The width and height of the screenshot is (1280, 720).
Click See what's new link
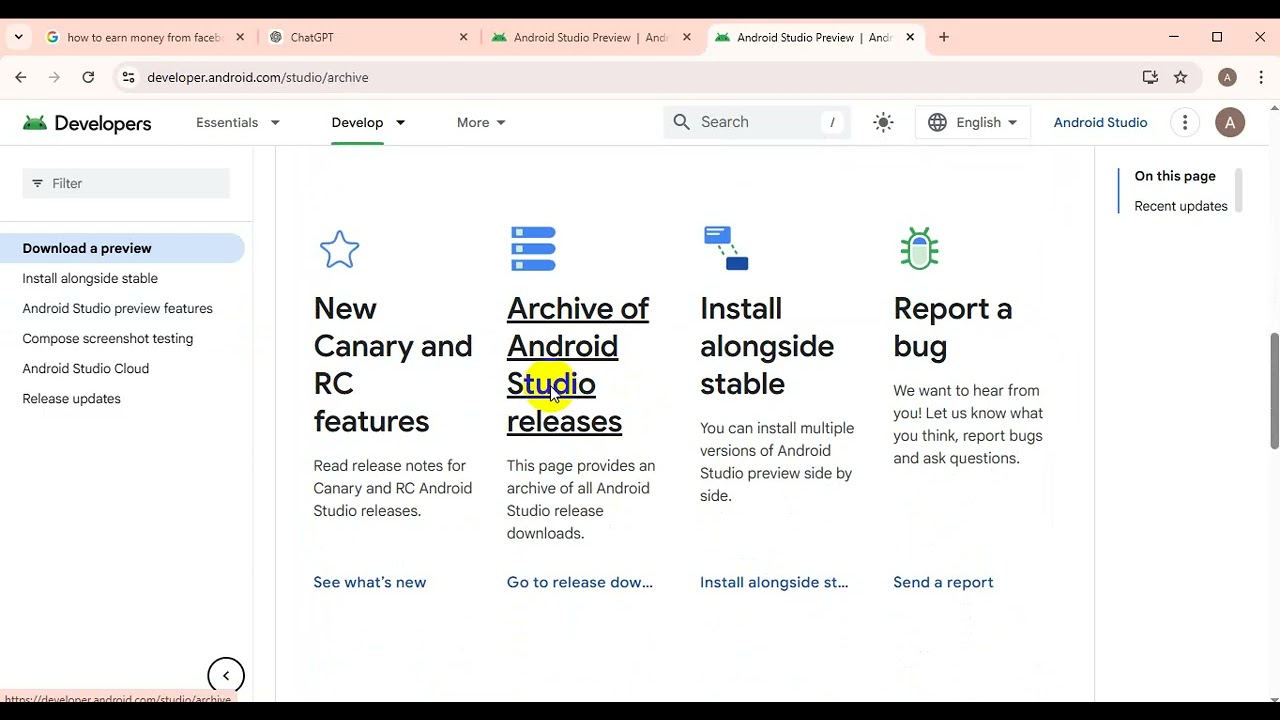pos(370,582)
